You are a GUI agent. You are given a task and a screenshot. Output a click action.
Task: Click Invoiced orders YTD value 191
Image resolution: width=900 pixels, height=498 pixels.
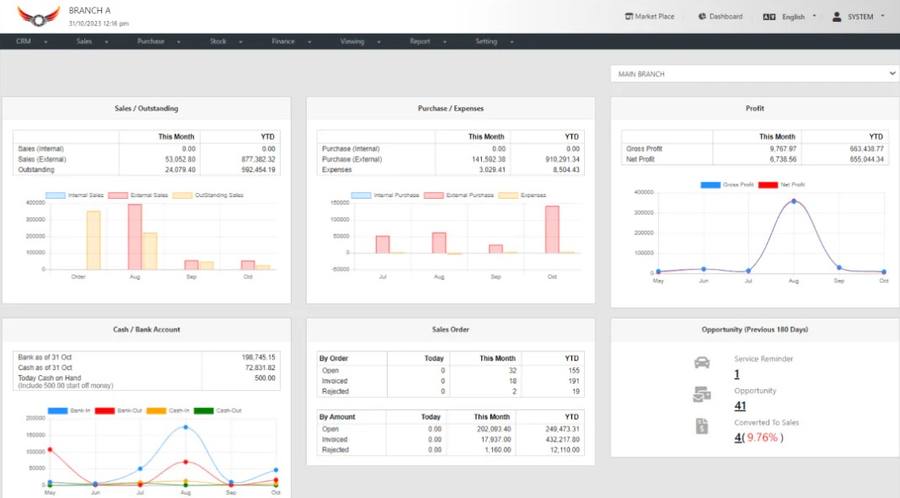coord(573,381)
